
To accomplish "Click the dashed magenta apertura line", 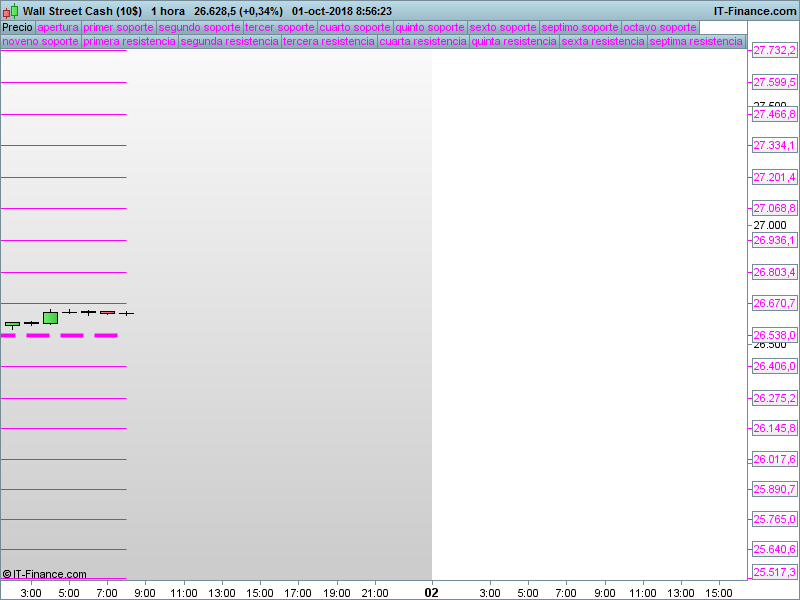I will tap(59, 335).
